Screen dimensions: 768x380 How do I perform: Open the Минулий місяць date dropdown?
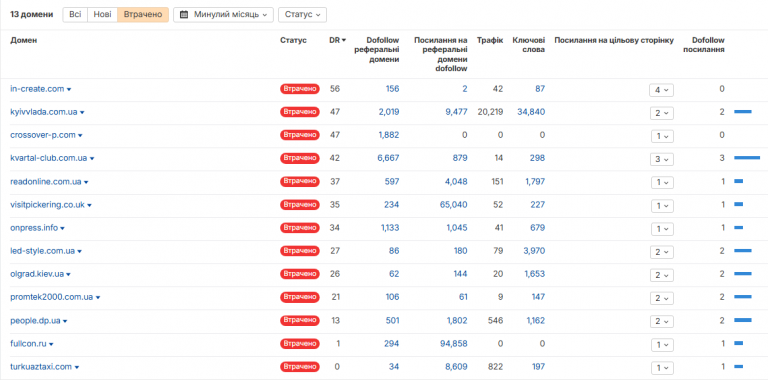[x=223, y=15]
